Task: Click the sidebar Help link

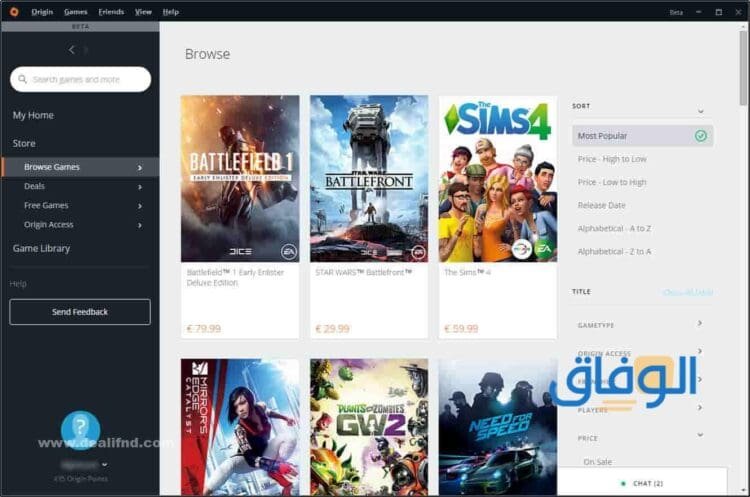Action: click(x=18, y=284)
